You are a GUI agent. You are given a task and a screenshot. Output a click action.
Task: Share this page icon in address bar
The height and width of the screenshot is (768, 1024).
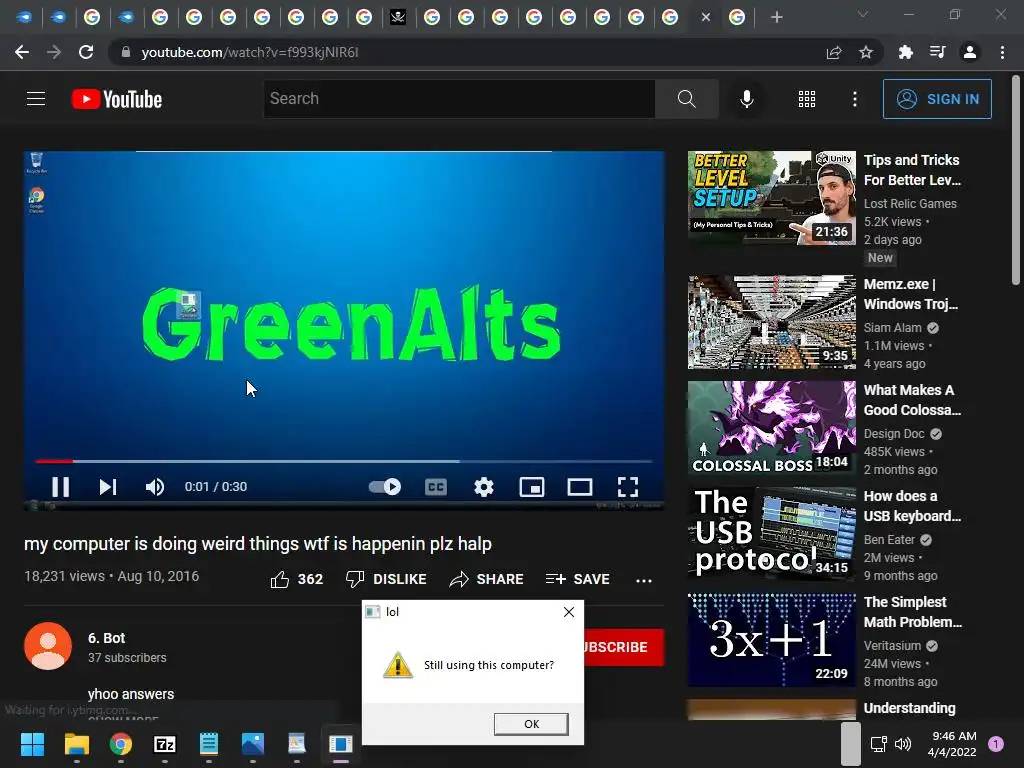tap(834, 52)
